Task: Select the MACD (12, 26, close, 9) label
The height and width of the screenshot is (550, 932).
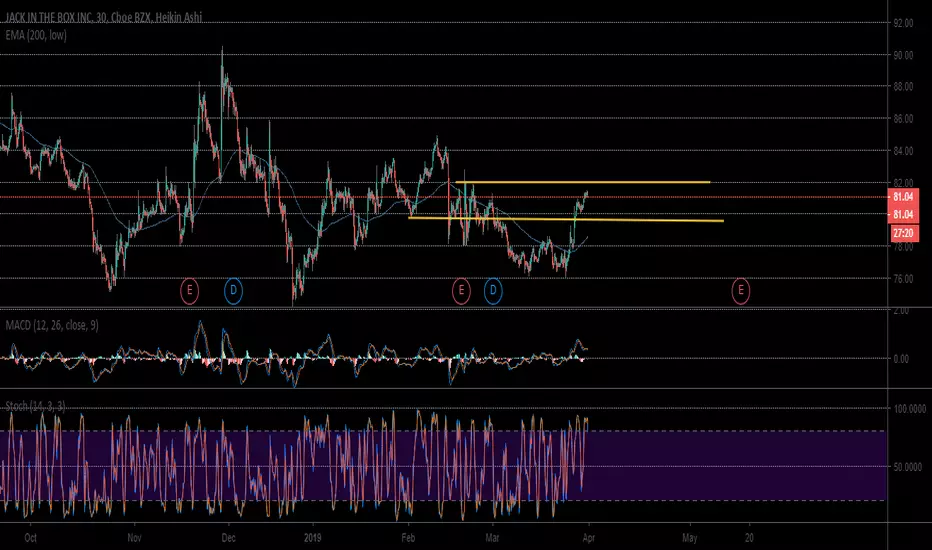Action: coord(52,325)
